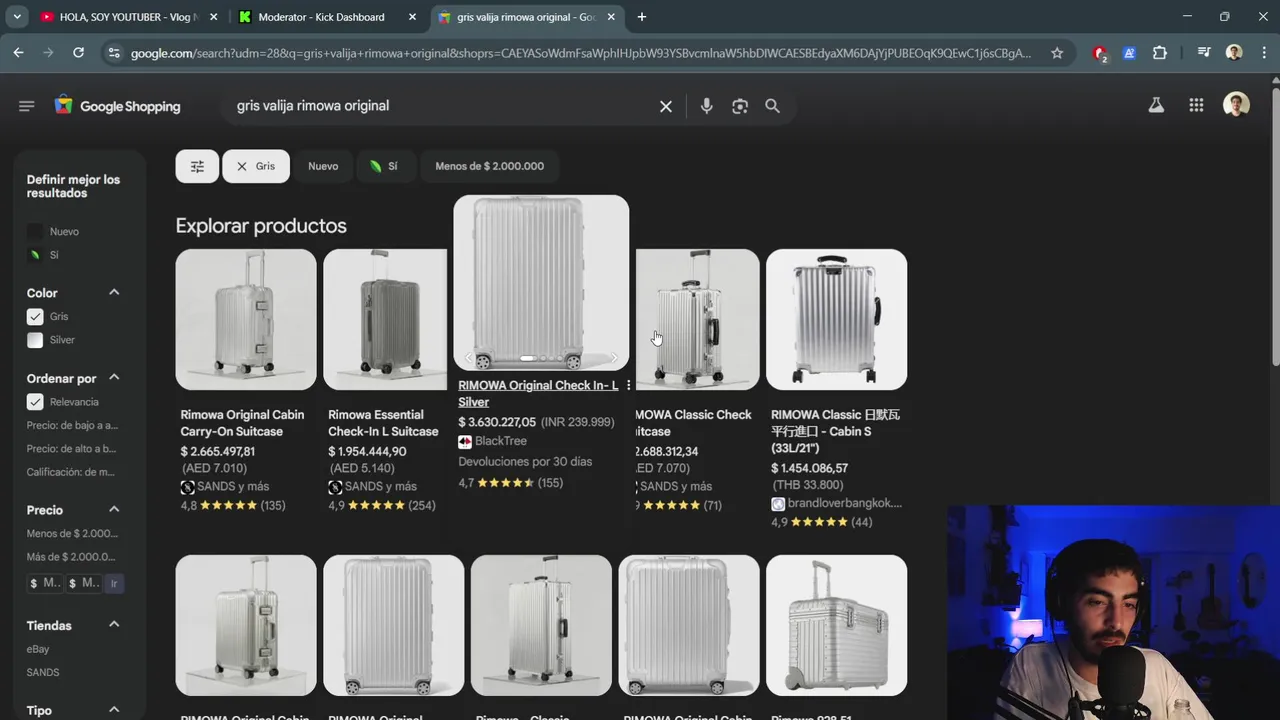Click minimum price input field

(x=45, y=583)
